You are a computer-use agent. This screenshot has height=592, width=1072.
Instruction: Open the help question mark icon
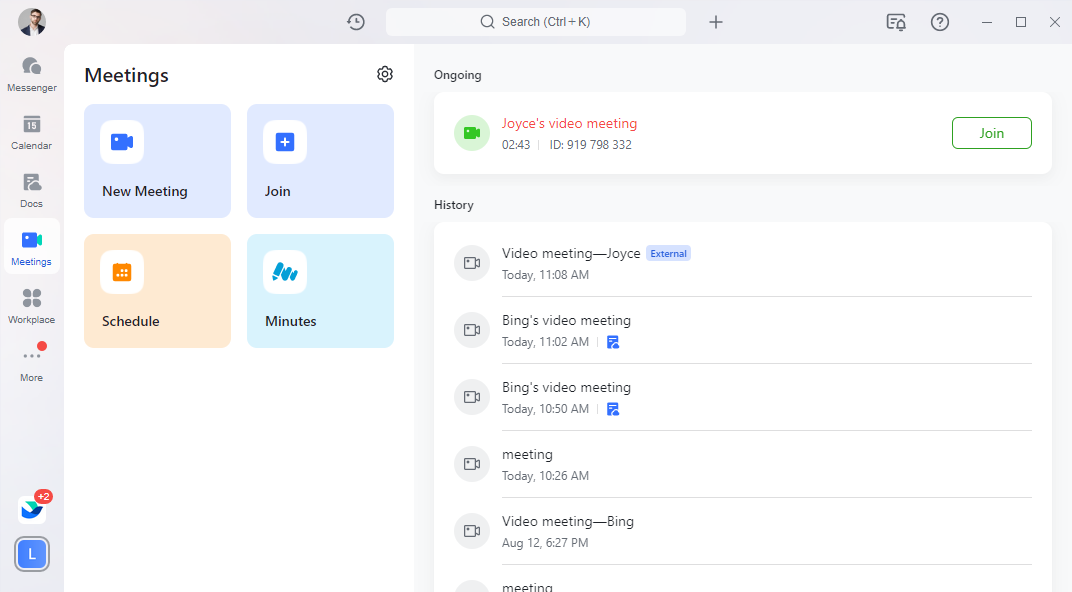coord(940,22)
